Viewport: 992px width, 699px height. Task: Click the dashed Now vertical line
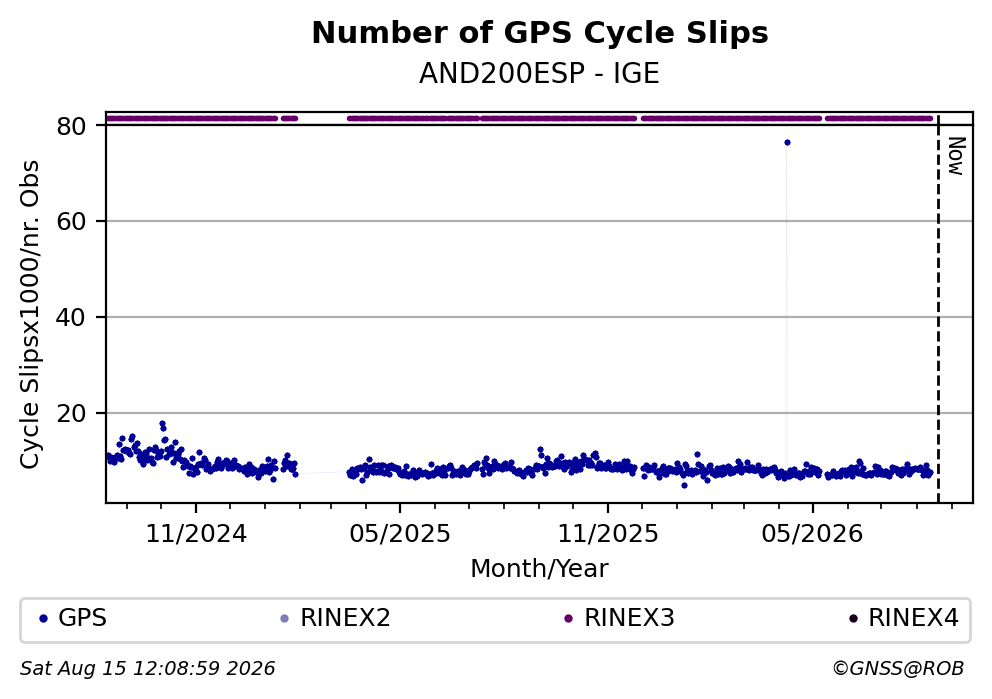[938, 310]
